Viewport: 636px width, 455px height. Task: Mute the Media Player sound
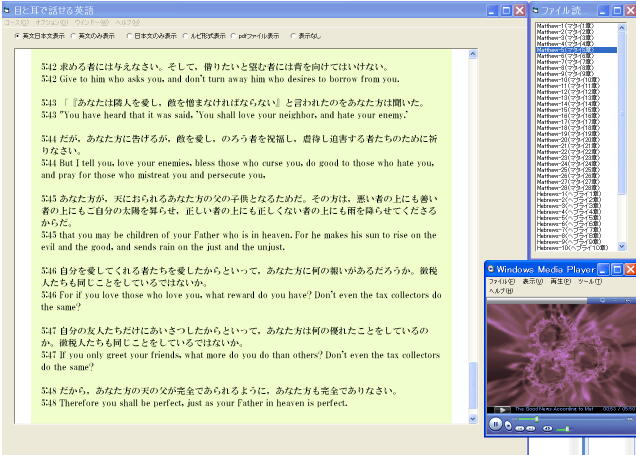click(x=548, y=429)
